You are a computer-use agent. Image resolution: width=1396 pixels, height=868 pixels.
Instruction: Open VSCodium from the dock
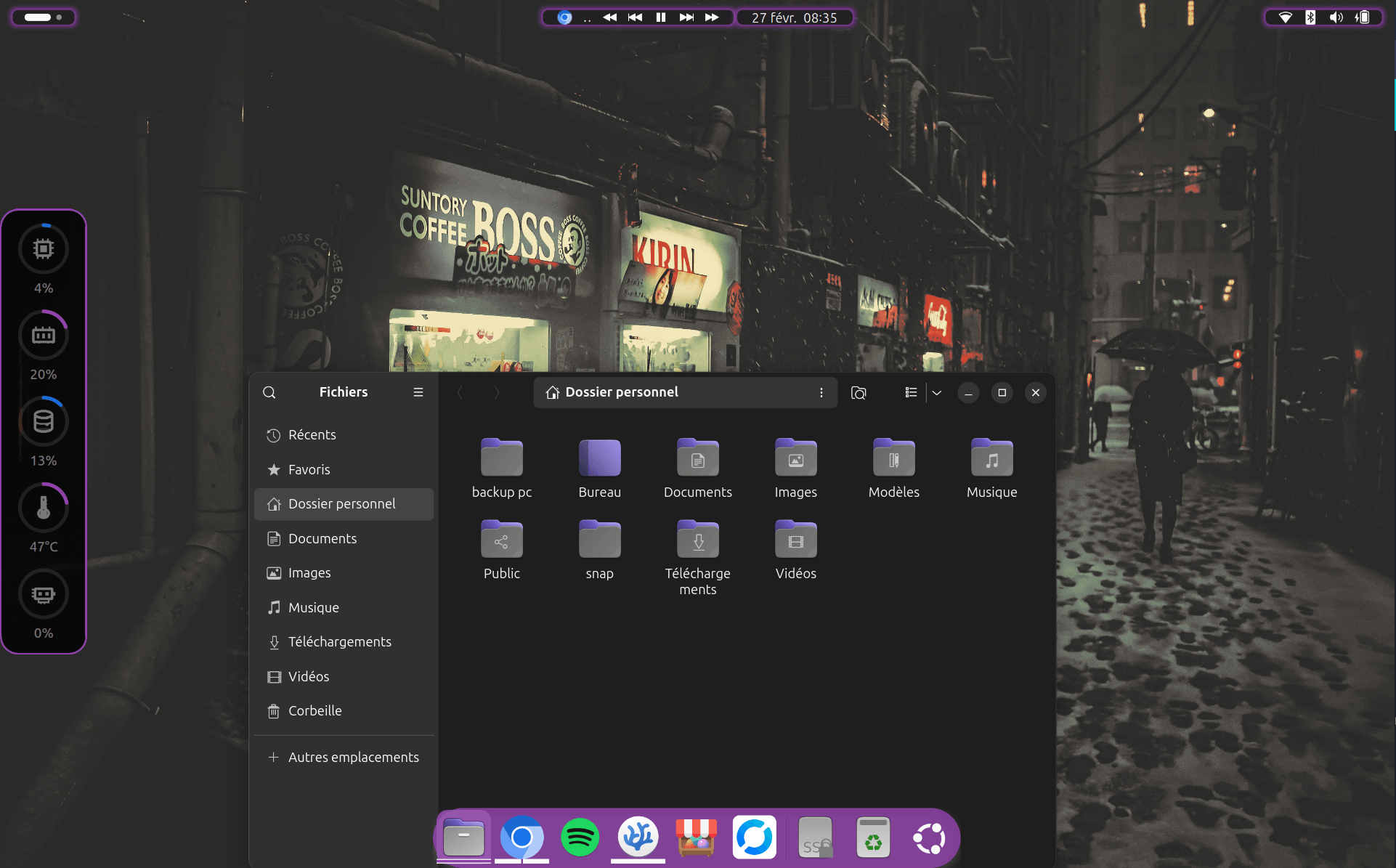pyautogui.click(x=638, y=837)
